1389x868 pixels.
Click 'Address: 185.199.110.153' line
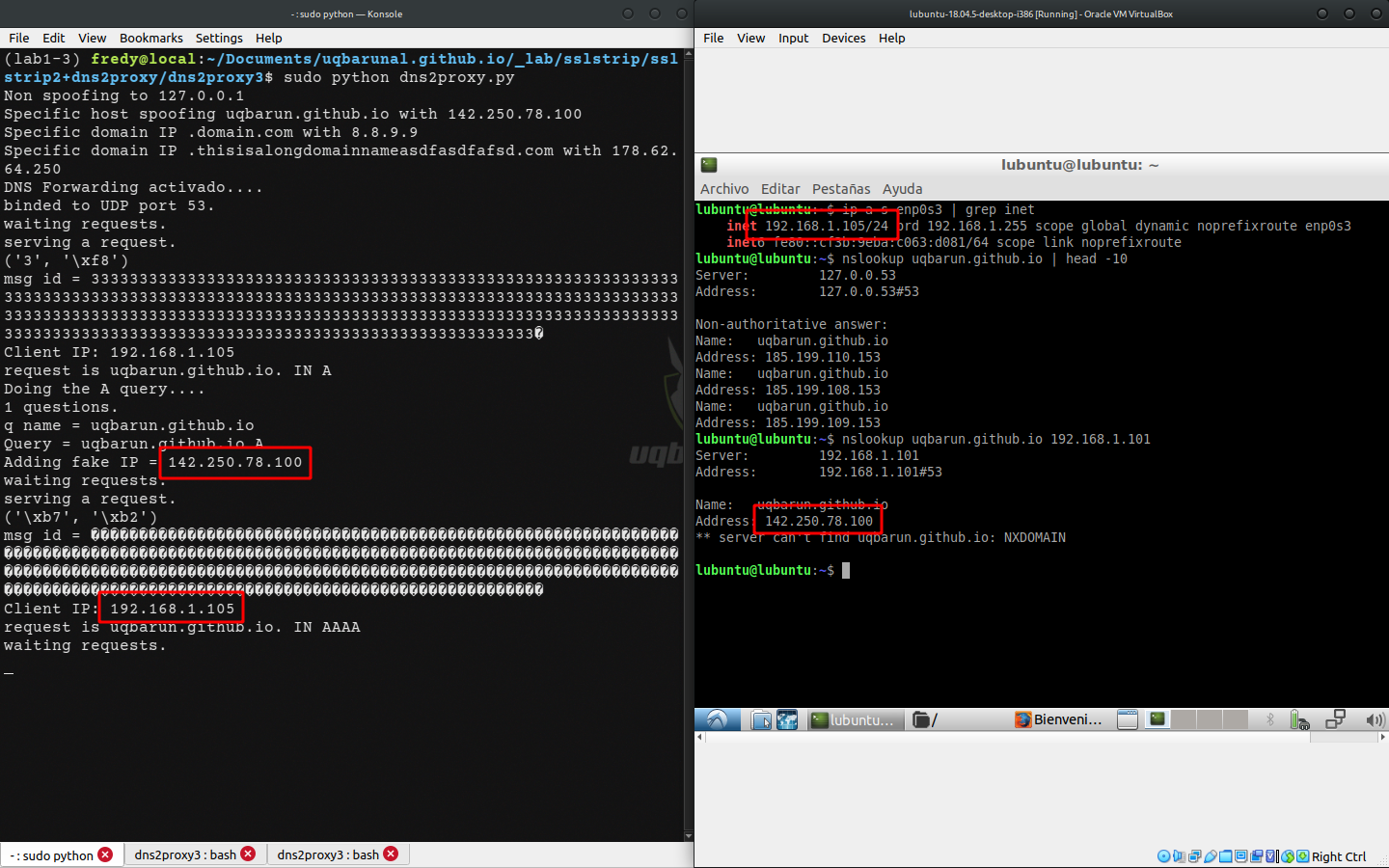point(788,357)
